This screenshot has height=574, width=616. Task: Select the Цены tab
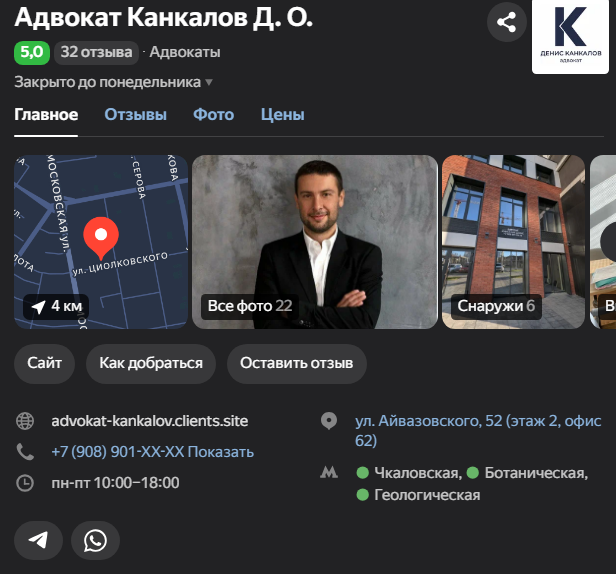(x=282, y=115)
